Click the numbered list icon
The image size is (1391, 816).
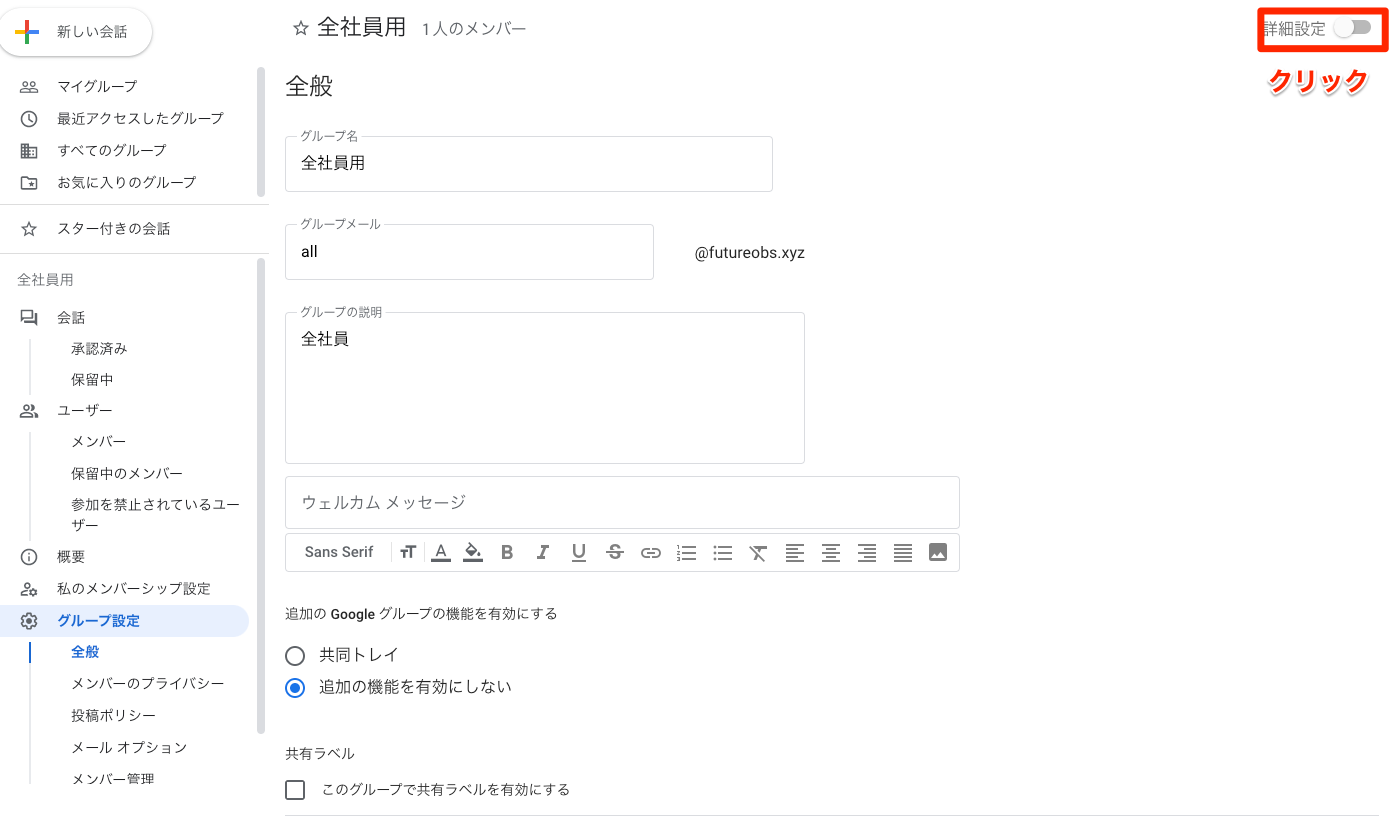tap(687, 552)
